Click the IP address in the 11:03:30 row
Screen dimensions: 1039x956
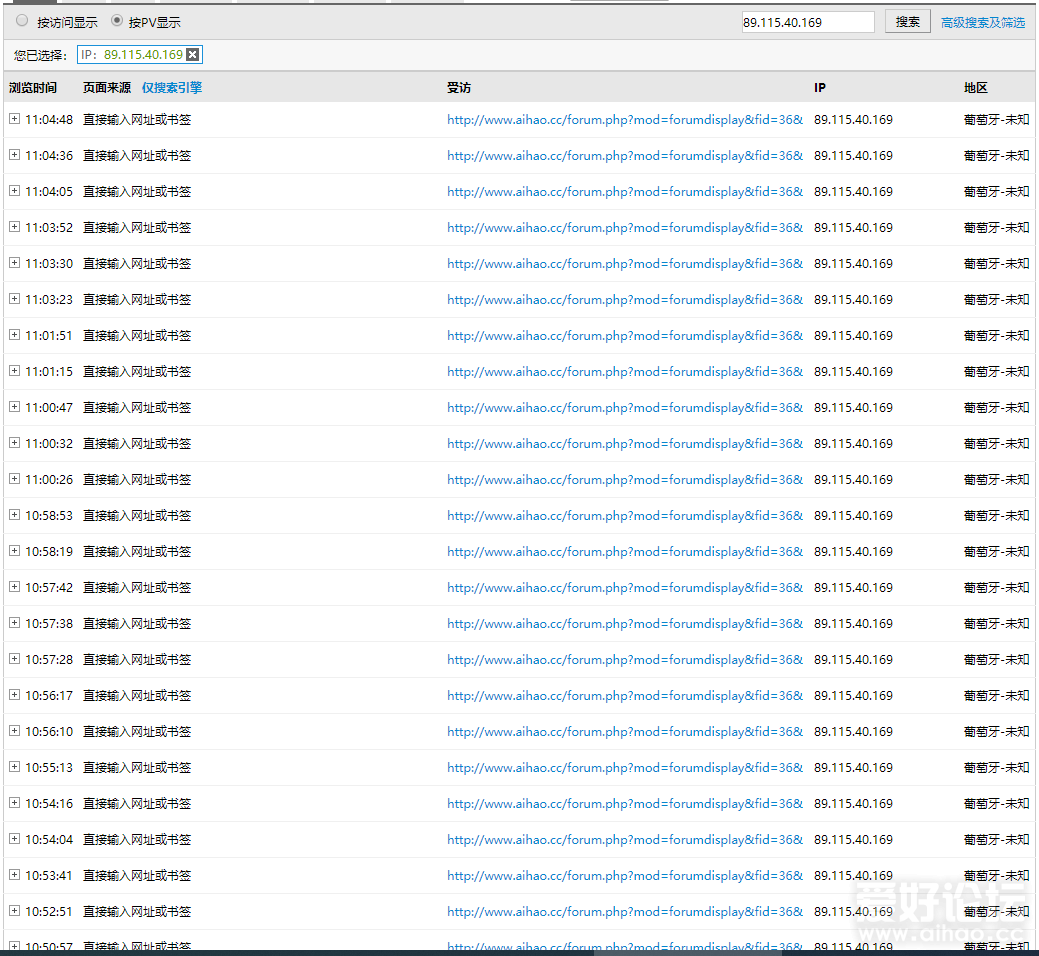click(853, 264)
